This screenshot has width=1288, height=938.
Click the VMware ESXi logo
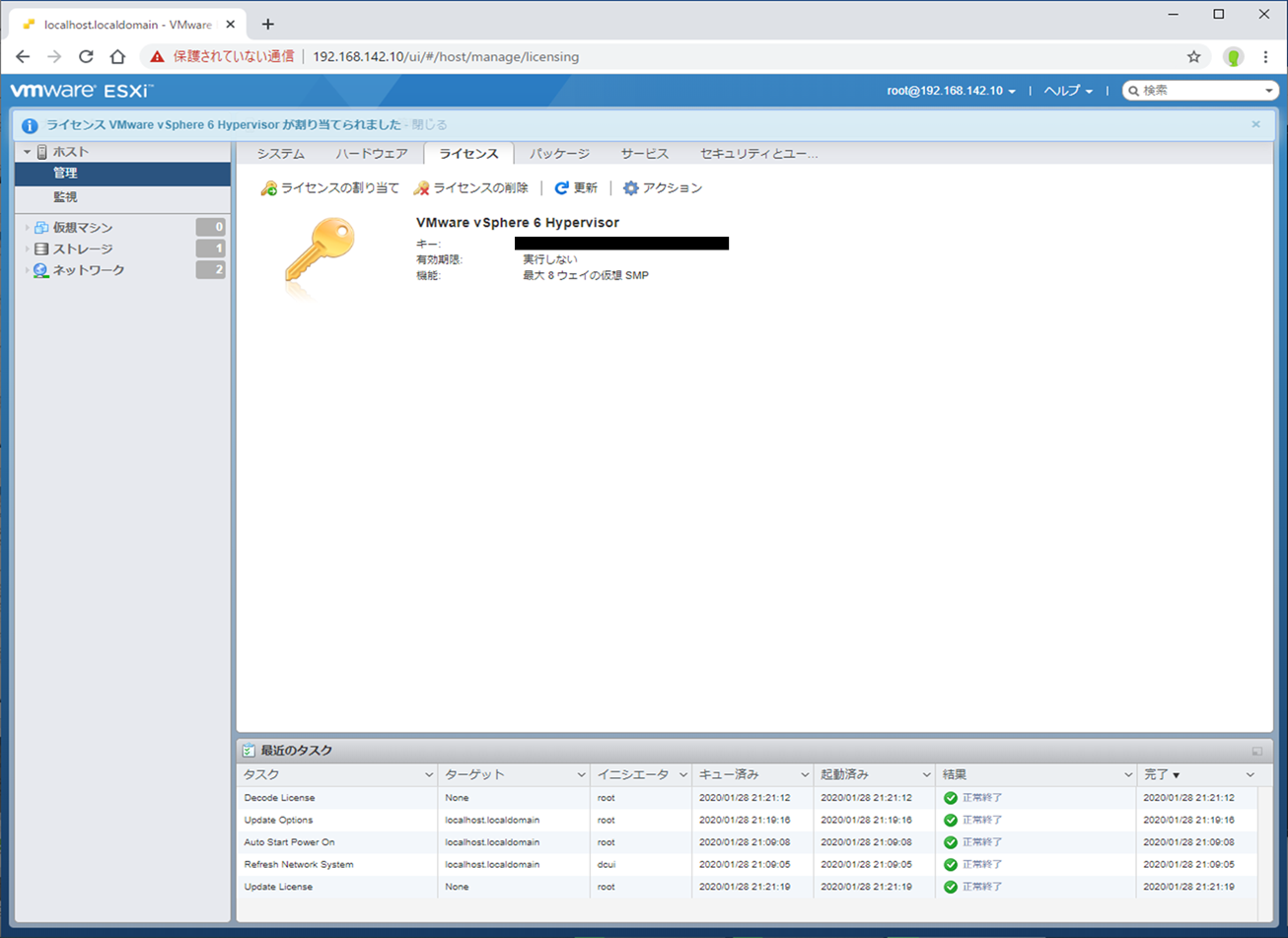82,91
